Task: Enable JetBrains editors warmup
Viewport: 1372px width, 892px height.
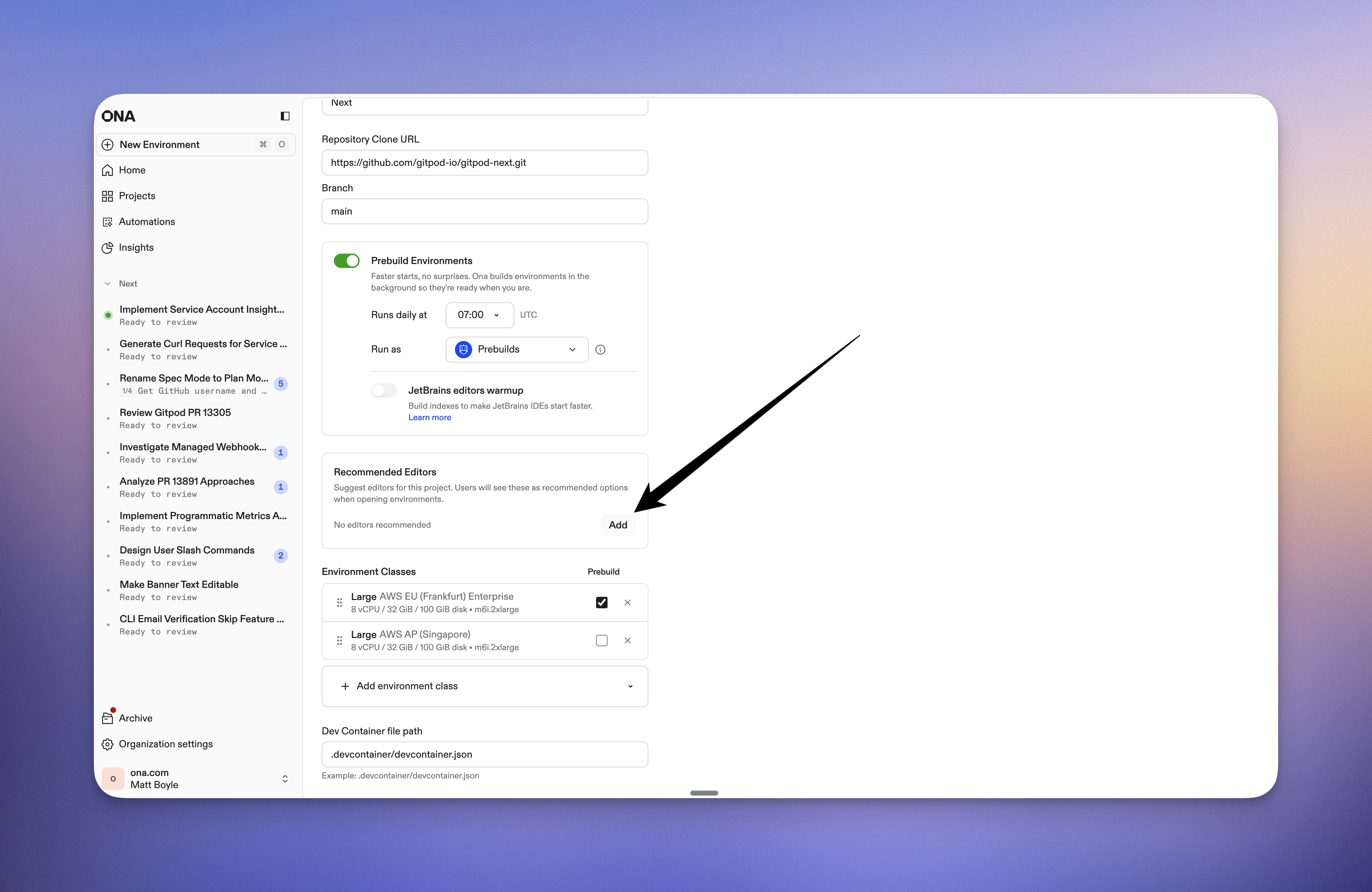Action: point(383,390)
